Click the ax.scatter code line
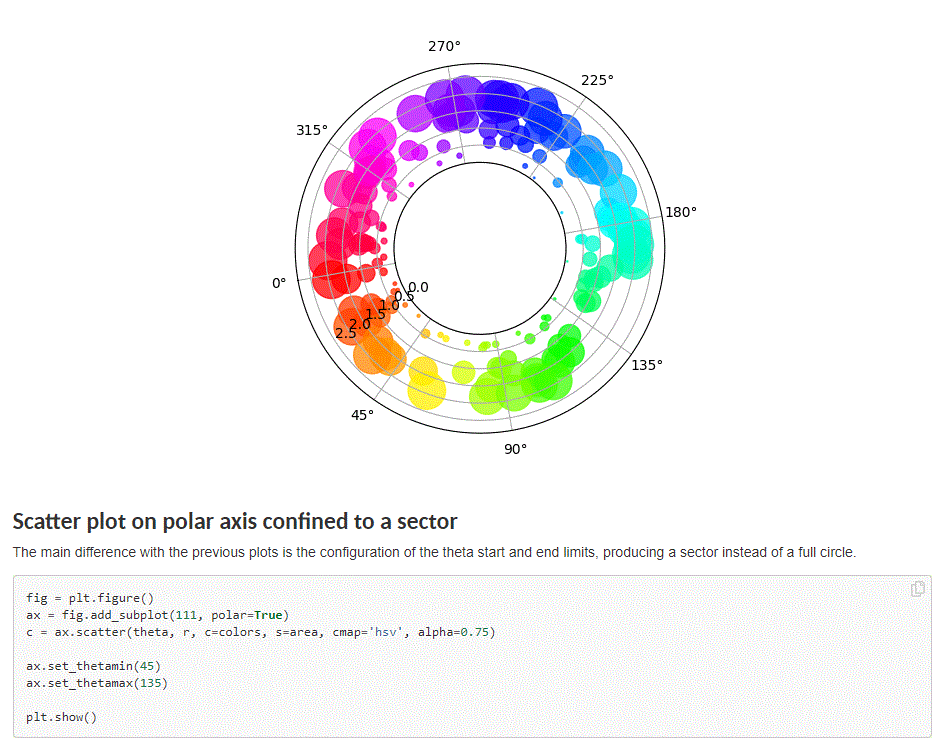This screenshot has width=943, height=750. point(260,632)
